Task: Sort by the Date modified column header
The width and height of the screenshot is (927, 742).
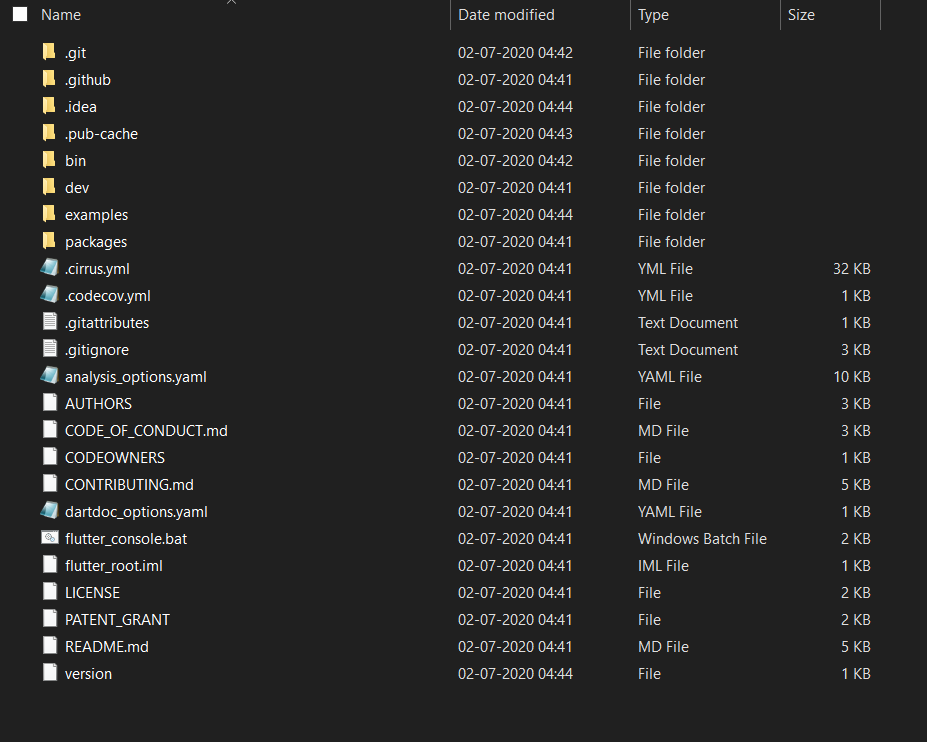Action: [x=506, y=15]
